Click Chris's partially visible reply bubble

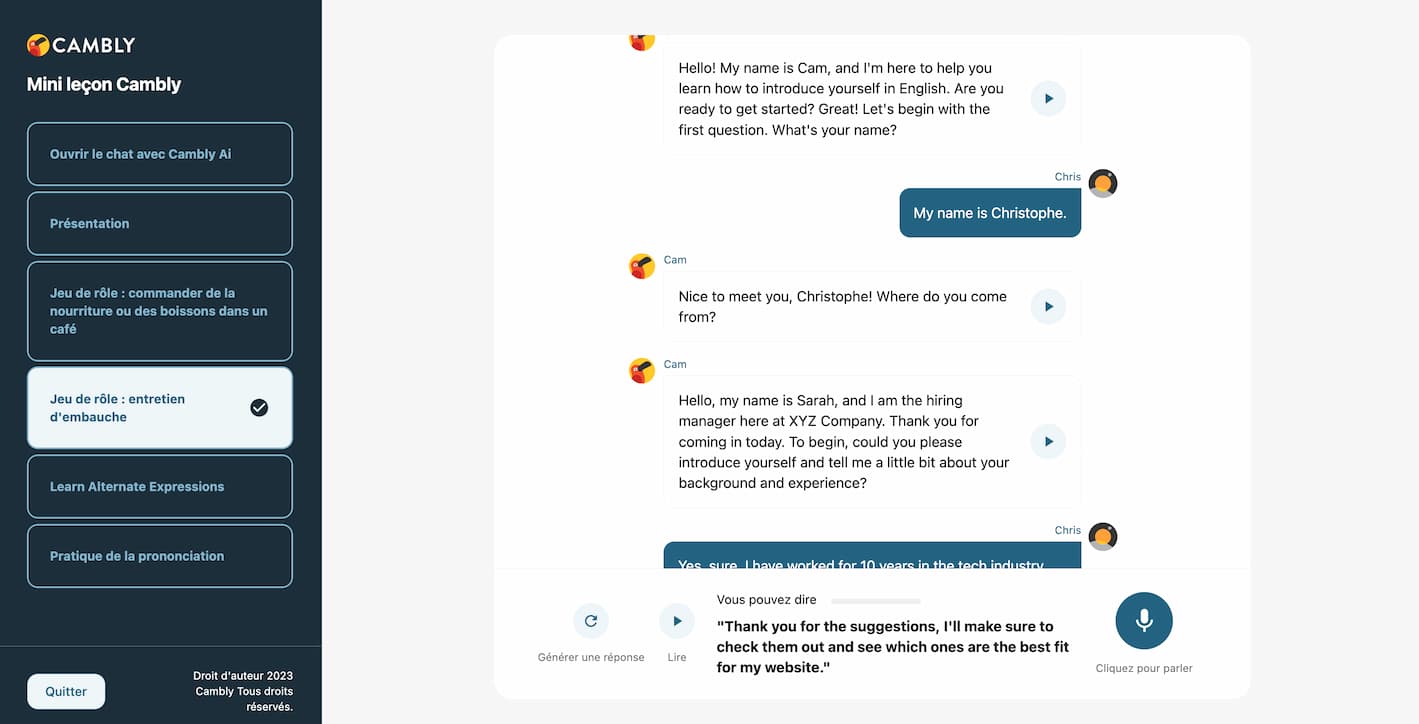pyautogui.click(x=872, y=560)
